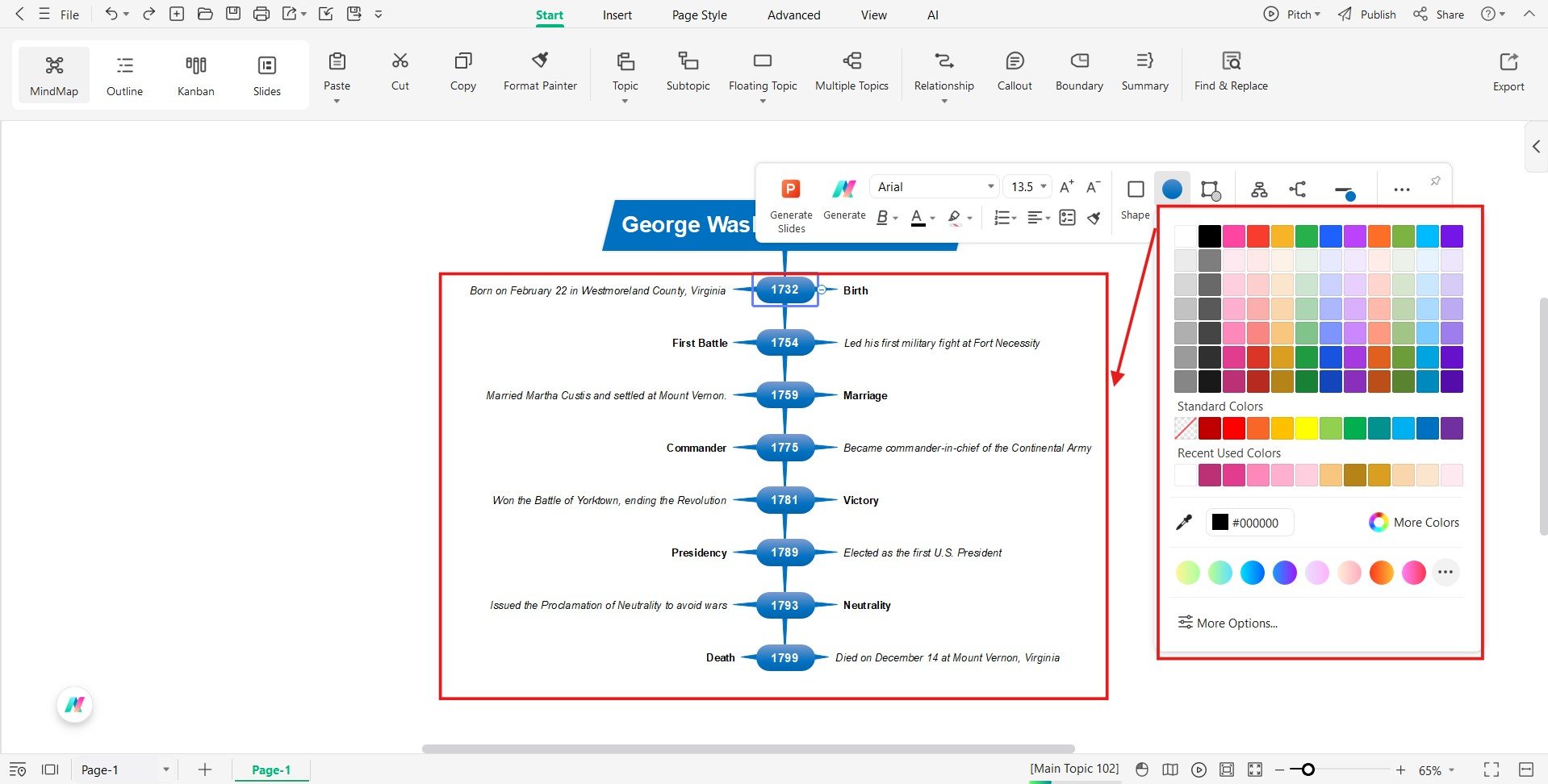The width and height of the screenshot is (1548, 784).
Task: Click the horizontal canvas scrollbar
Action: 748,749
